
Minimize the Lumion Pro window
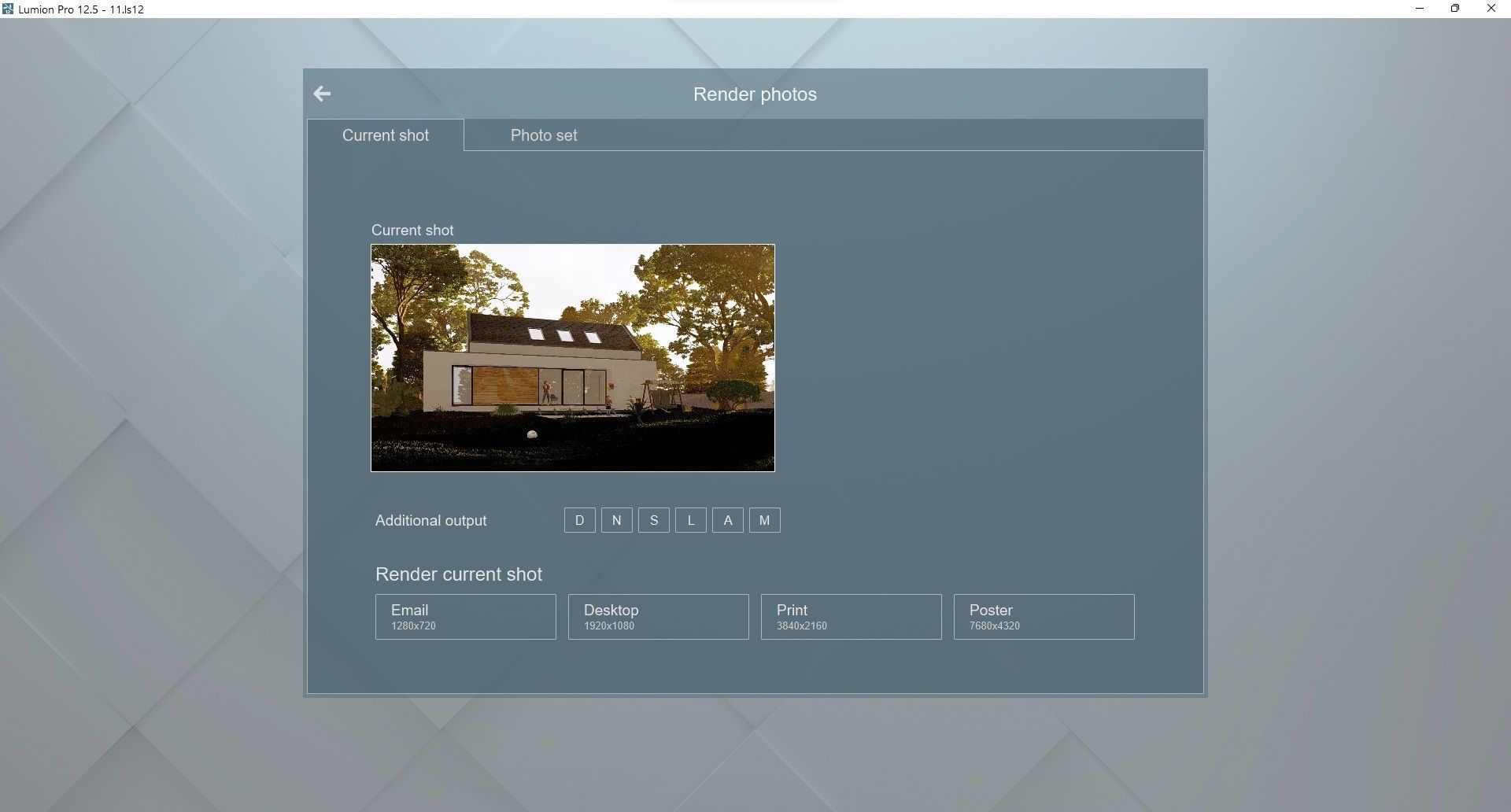(1420, 9)
